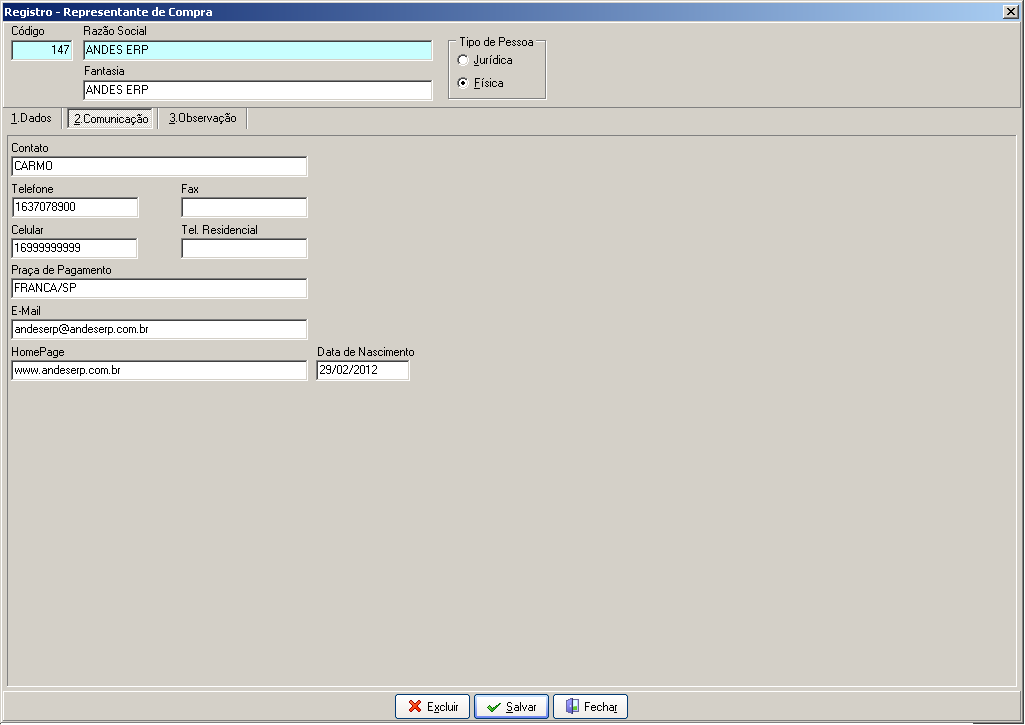Click into the Fantasia text box

click(x=258, y=90)
